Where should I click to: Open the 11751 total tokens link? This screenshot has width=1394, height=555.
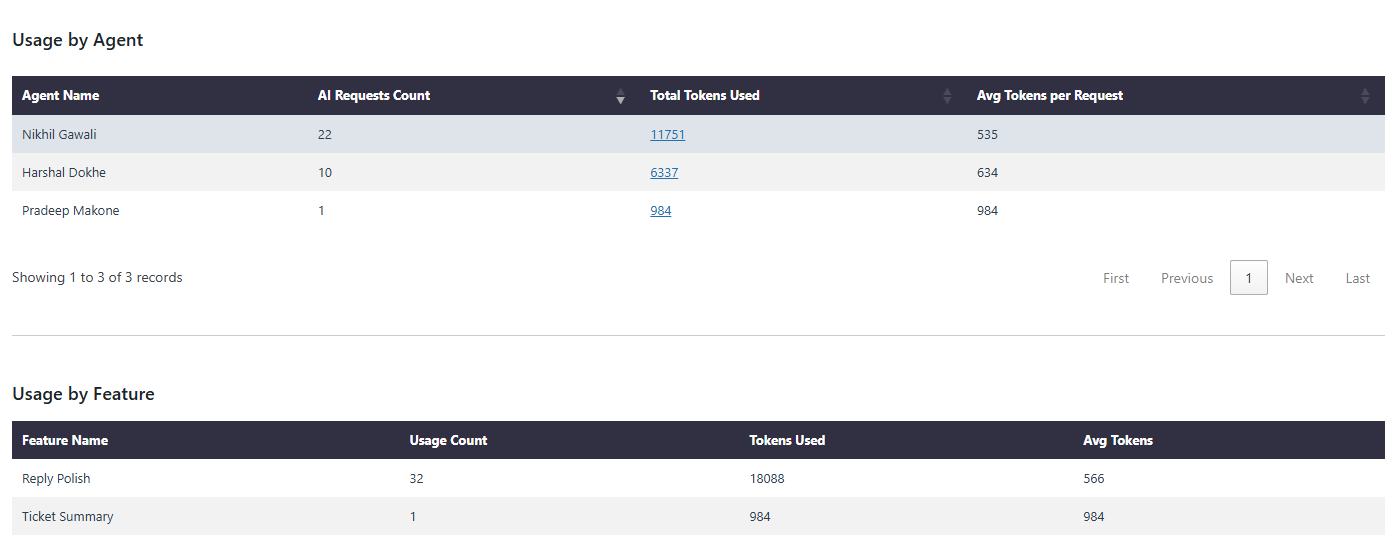click(x=667, y=135)
